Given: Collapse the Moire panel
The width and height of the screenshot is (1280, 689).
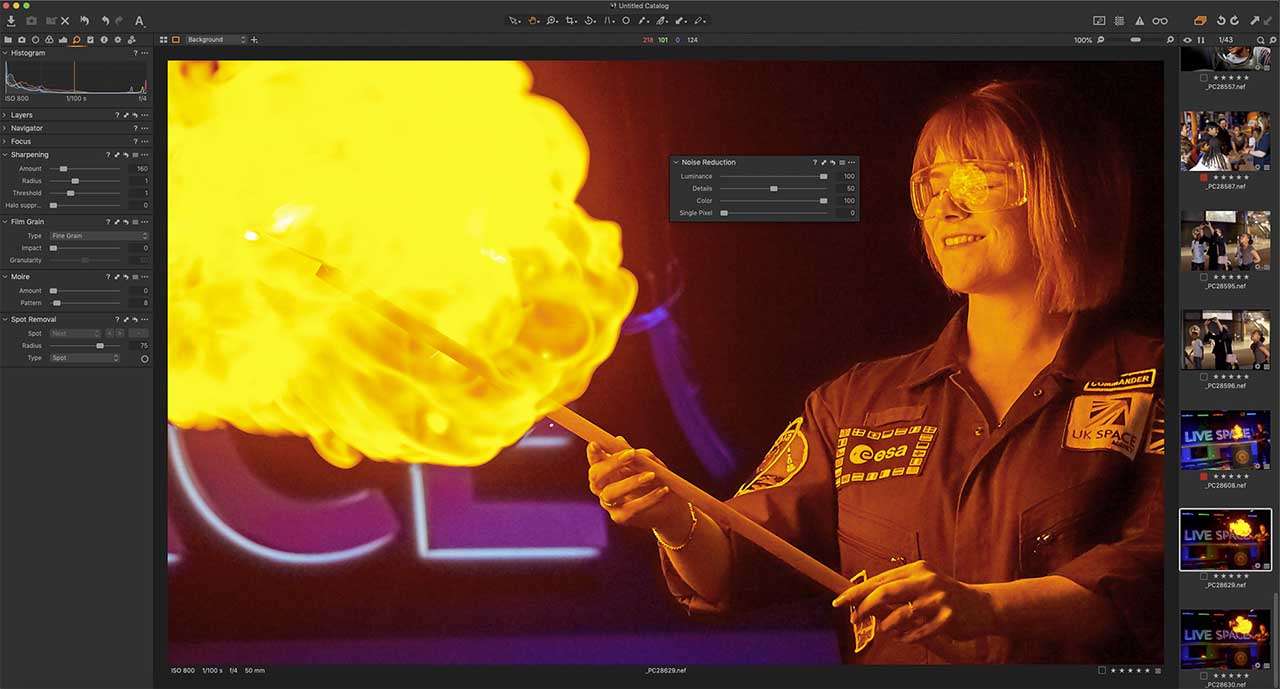Looking at the screenshot, I should (x=5, y=277).
